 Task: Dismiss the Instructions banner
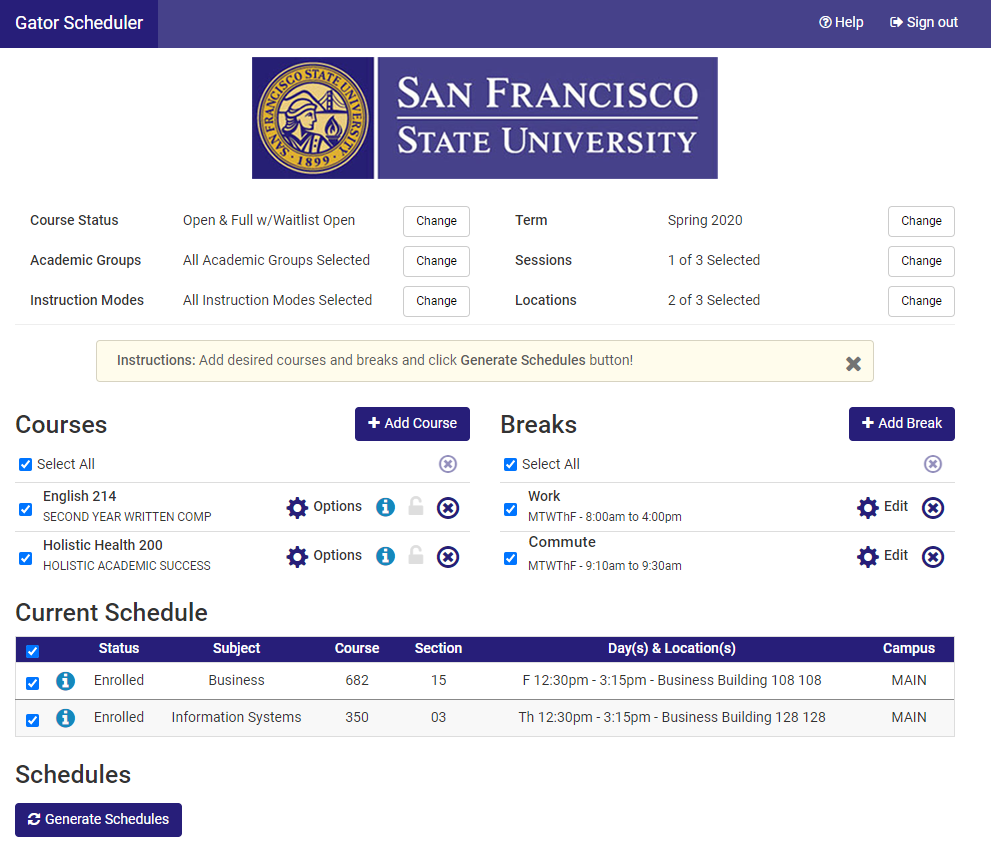853,363
